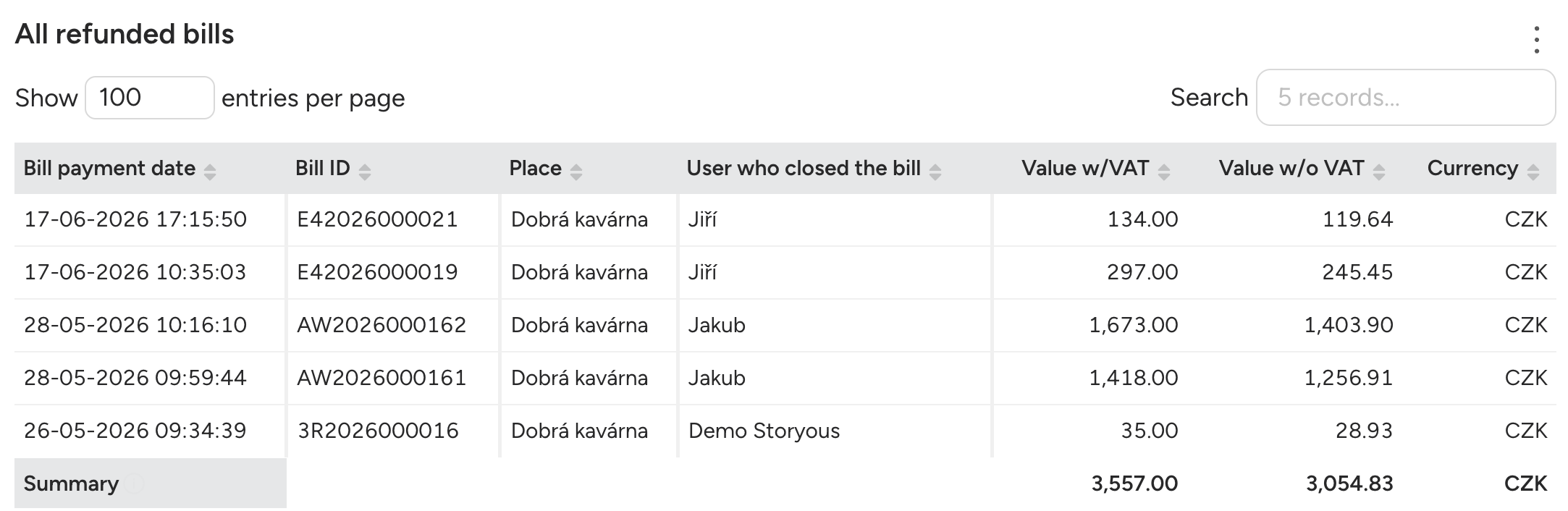
Task: Select bill E42026000019
Action: [x=377, y=272]
